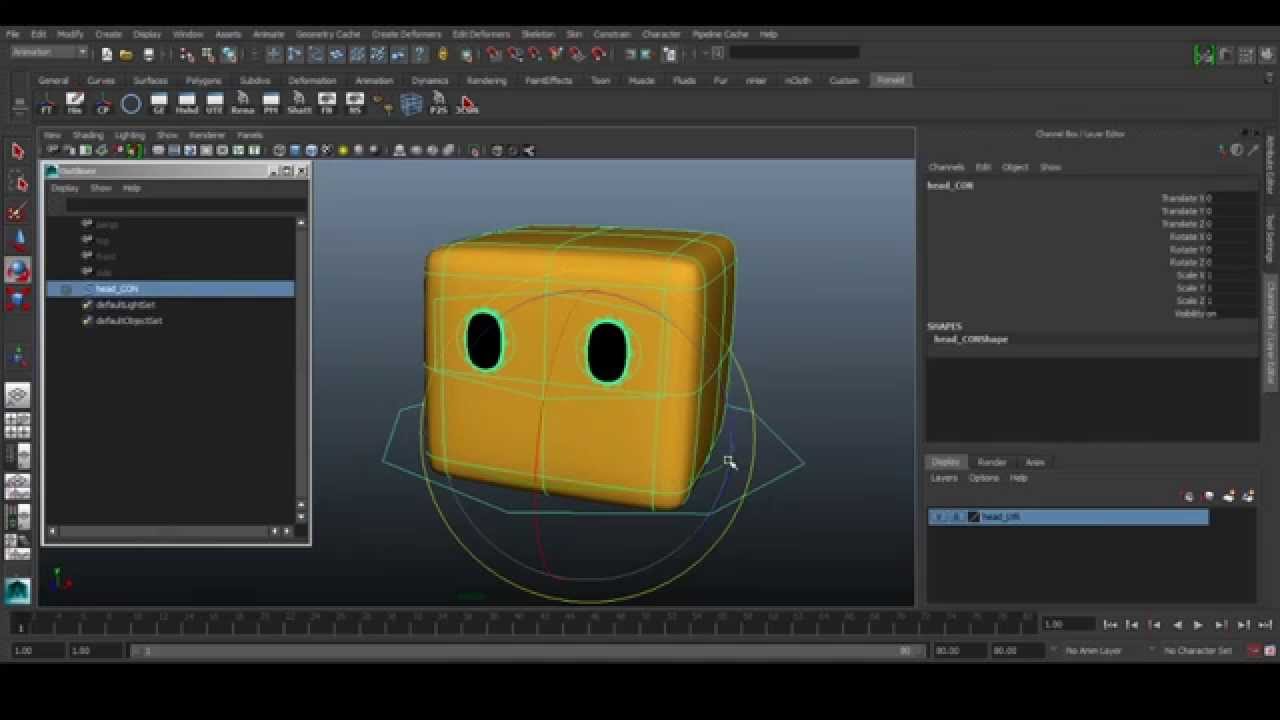This screenshot has width=1280, height=720.
Task: Open the viewport Shading menu
Action: coord(88,135)
